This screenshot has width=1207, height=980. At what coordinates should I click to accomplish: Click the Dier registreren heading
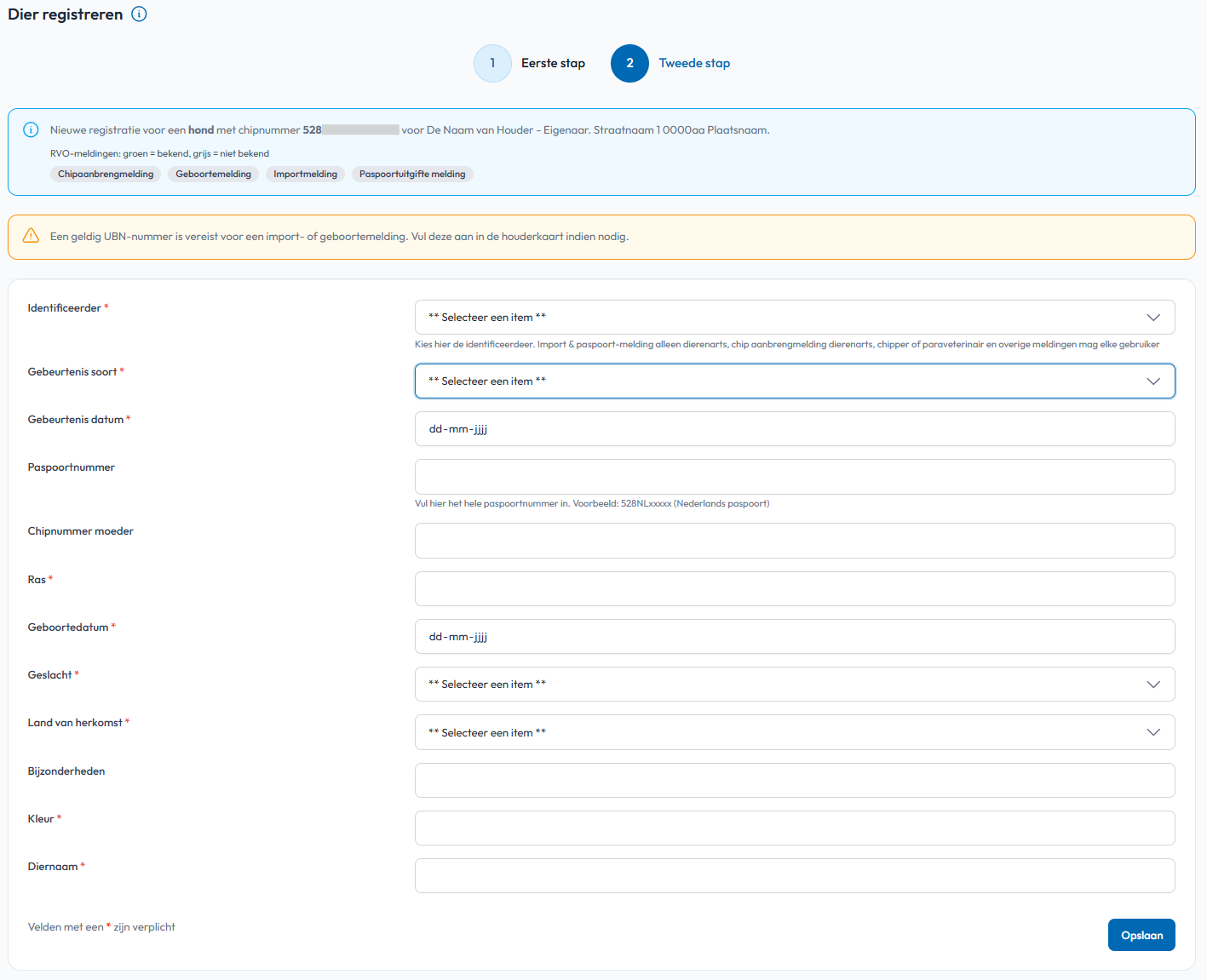tap(66, 14)
